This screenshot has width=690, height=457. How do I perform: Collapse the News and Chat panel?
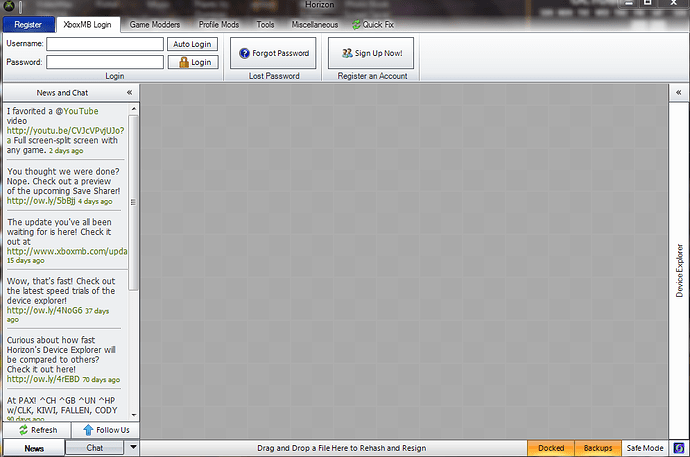130,92
